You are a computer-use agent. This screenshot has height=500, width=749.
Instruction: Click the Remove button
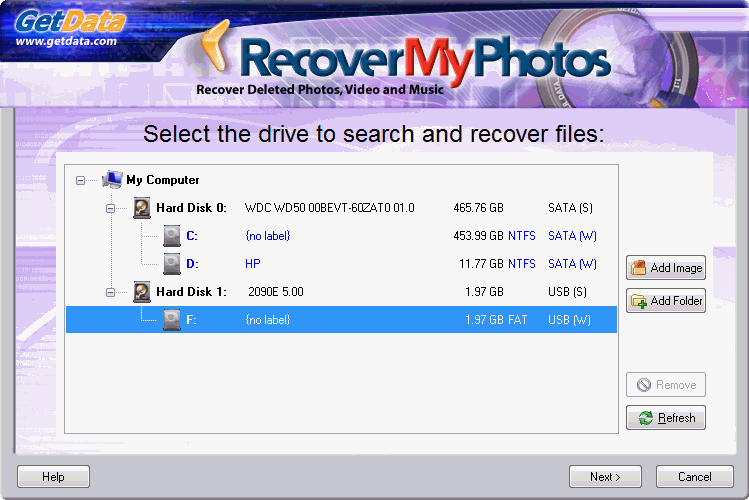(x=666, y=385)
